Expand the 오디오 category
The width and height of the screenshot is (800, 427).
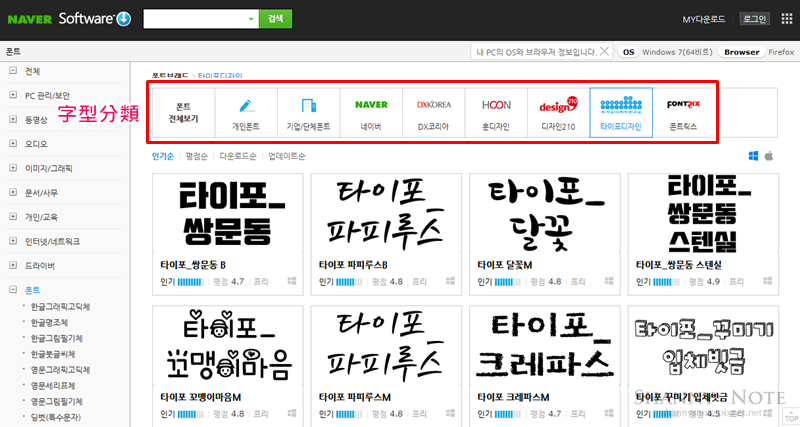pos(13,143)
